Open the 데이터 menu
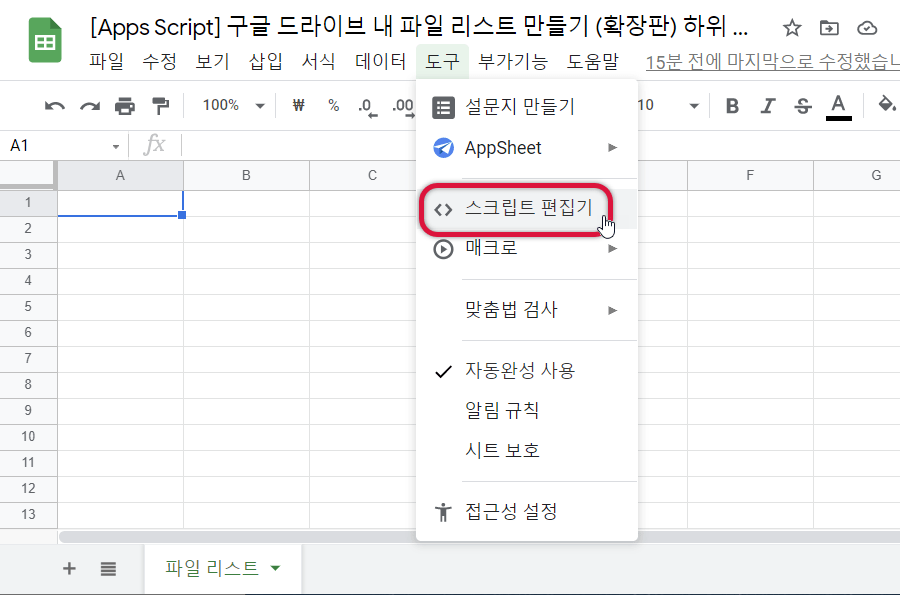 tap(381, 62)
